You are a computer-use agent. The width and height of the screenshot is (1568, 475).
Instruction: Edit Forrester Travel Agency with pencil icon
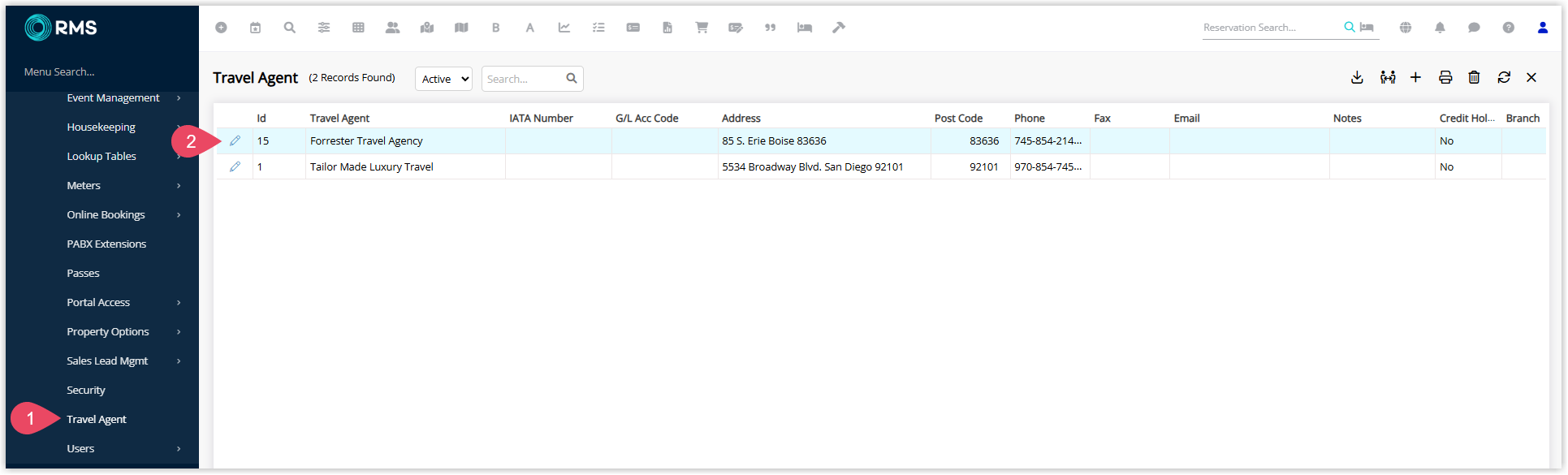point(235,140)
